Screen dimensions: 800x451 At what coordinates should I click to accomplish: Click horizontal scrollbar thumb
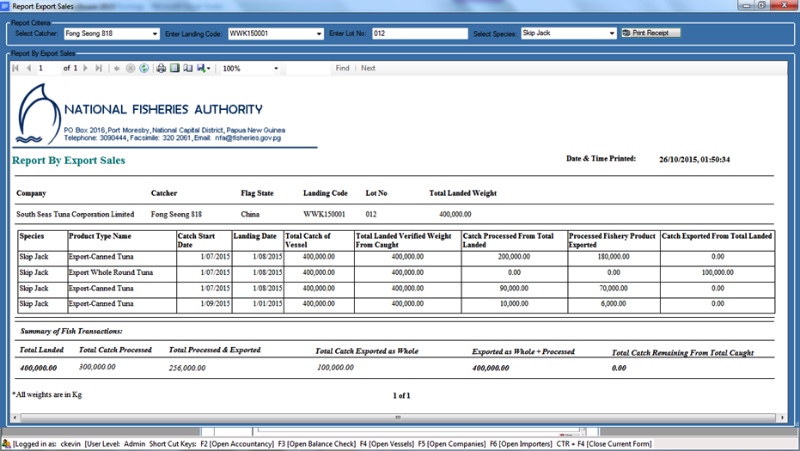tap(398, 417)
